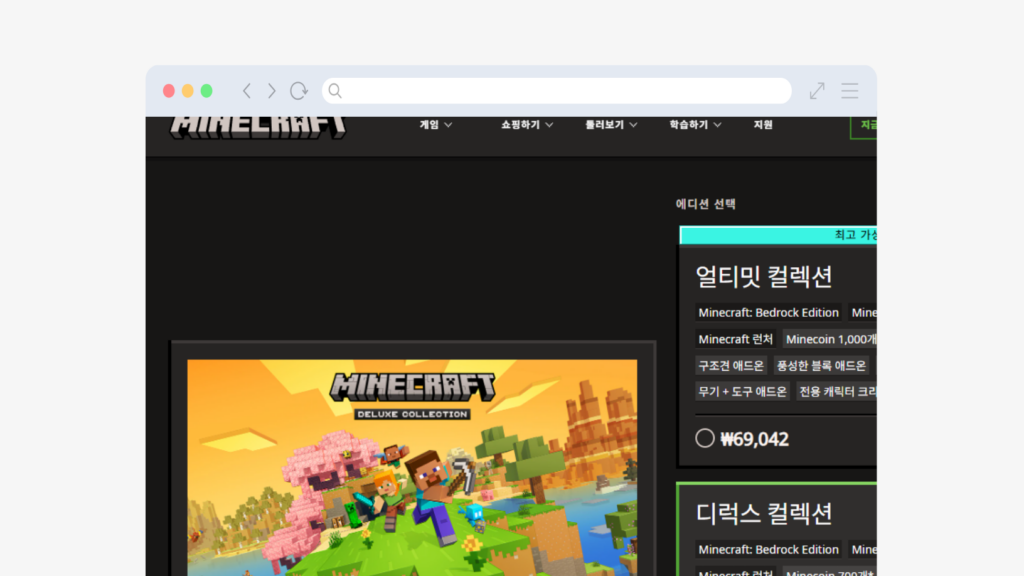Click the 무기 + 도구 애드온 tag
This screenshot has height=576, width=1024.
click(x=743, y=392)
